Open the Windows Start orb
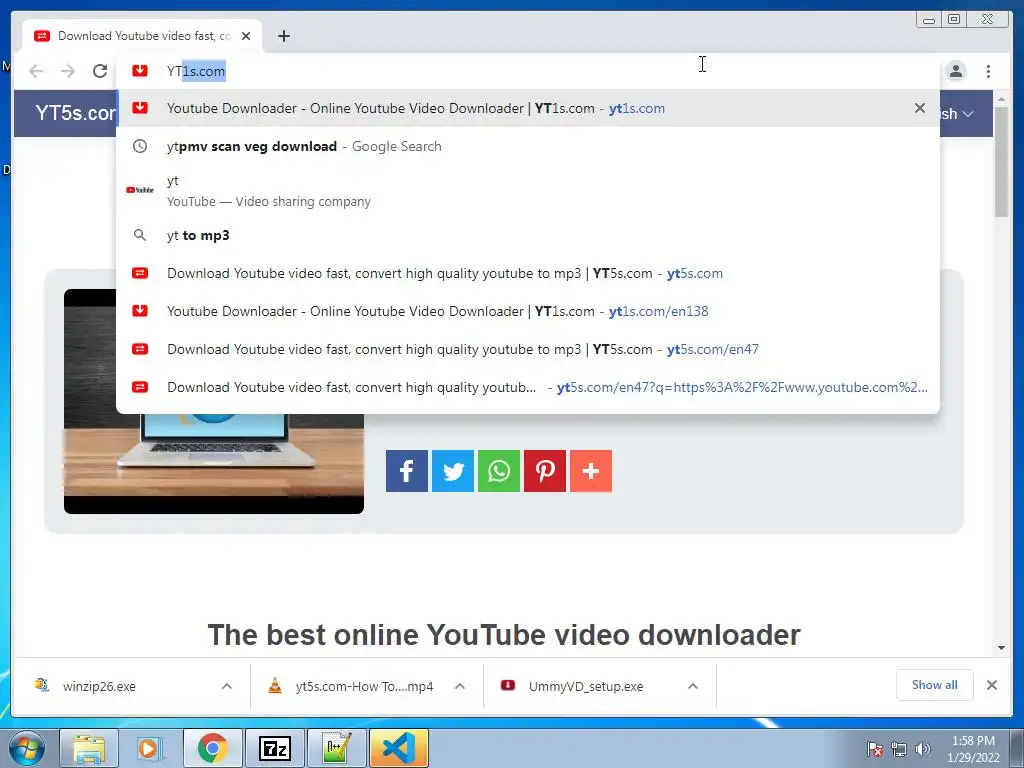The height and width of the screenshot is (768, 1024). coord(27,748)
